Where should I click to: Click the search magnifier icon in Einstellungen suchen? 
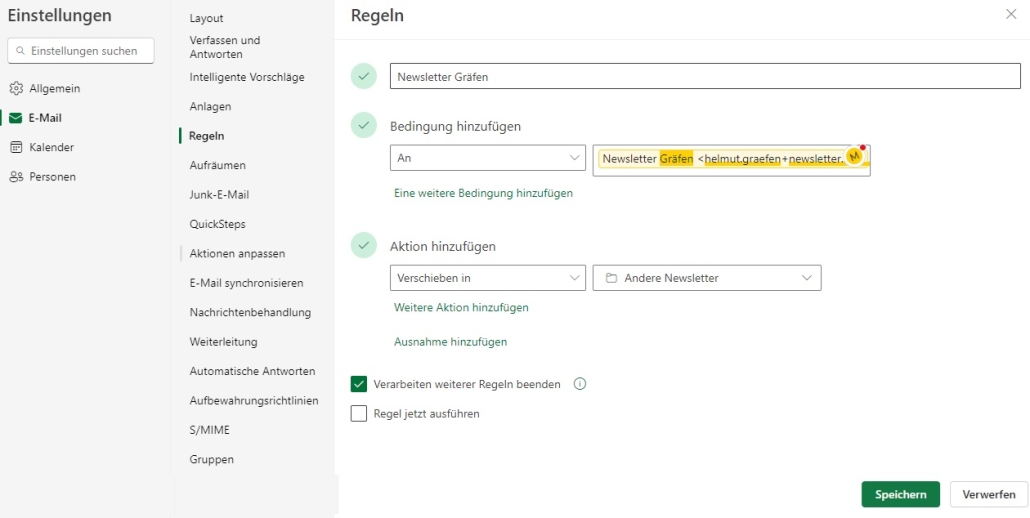point(20,51)
